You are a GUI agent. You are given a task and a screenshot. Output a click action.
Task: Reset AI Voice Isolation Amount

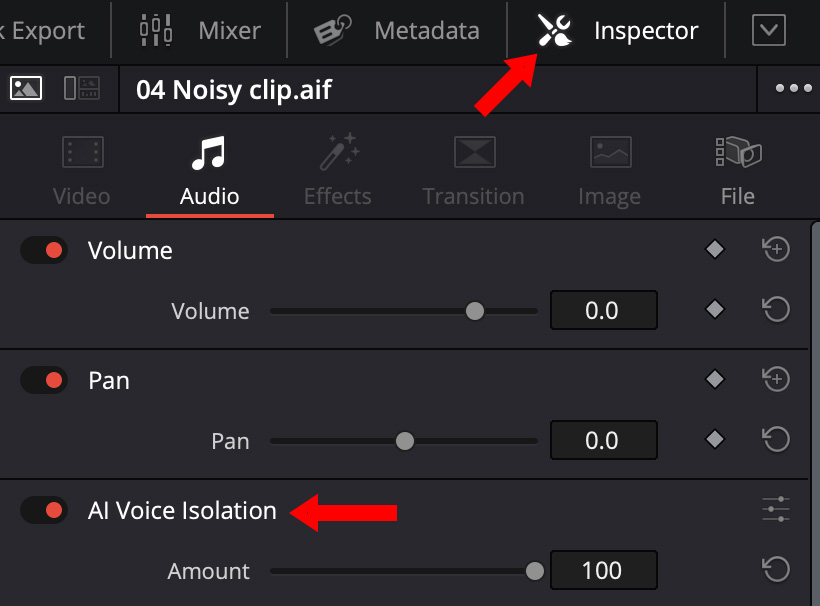(776, 570)
